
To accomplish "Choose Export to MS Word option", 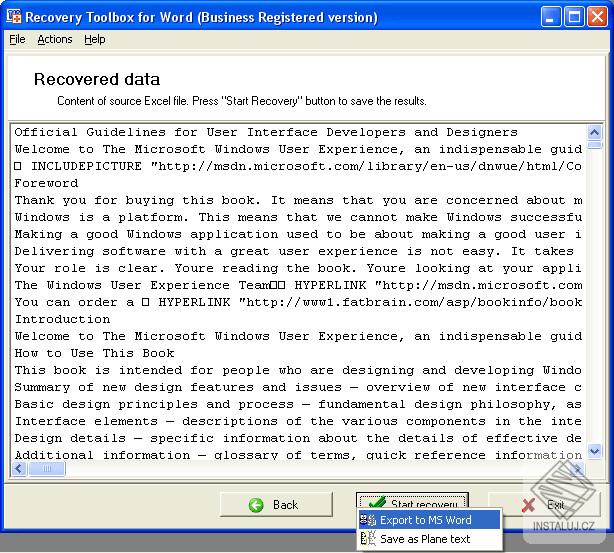I will (430, 520).
